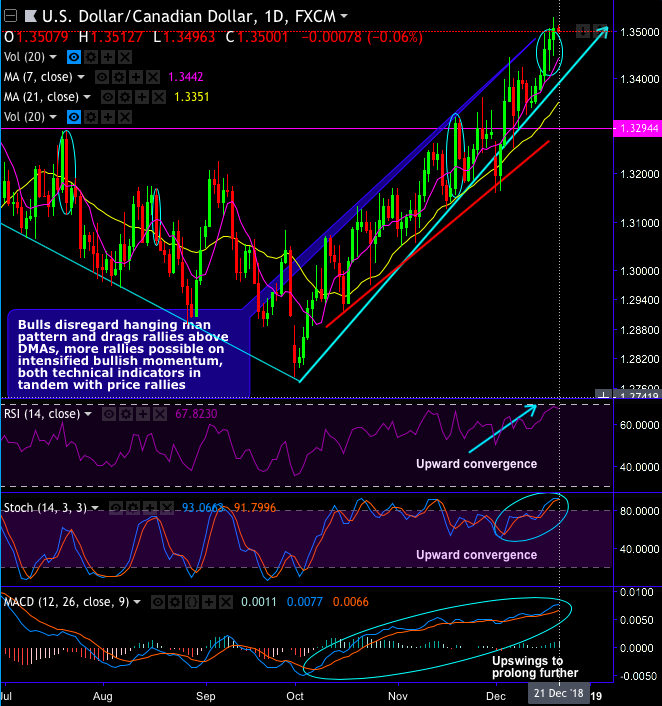Open settings gear for upper Vol (20) indicator
Image resolution: width=662 pixels, height=706 pixels.
91,57
